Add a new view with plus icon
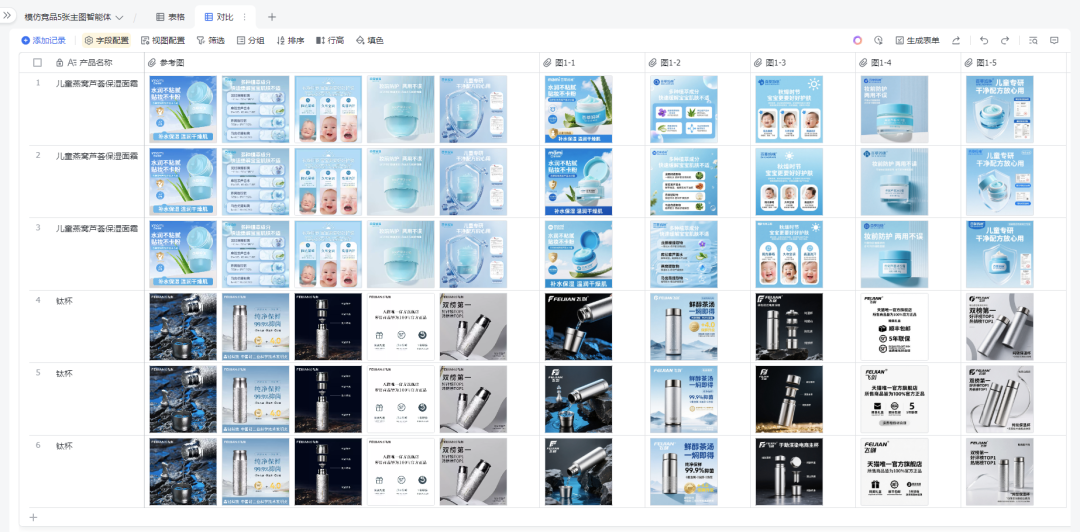 [271, 17]
